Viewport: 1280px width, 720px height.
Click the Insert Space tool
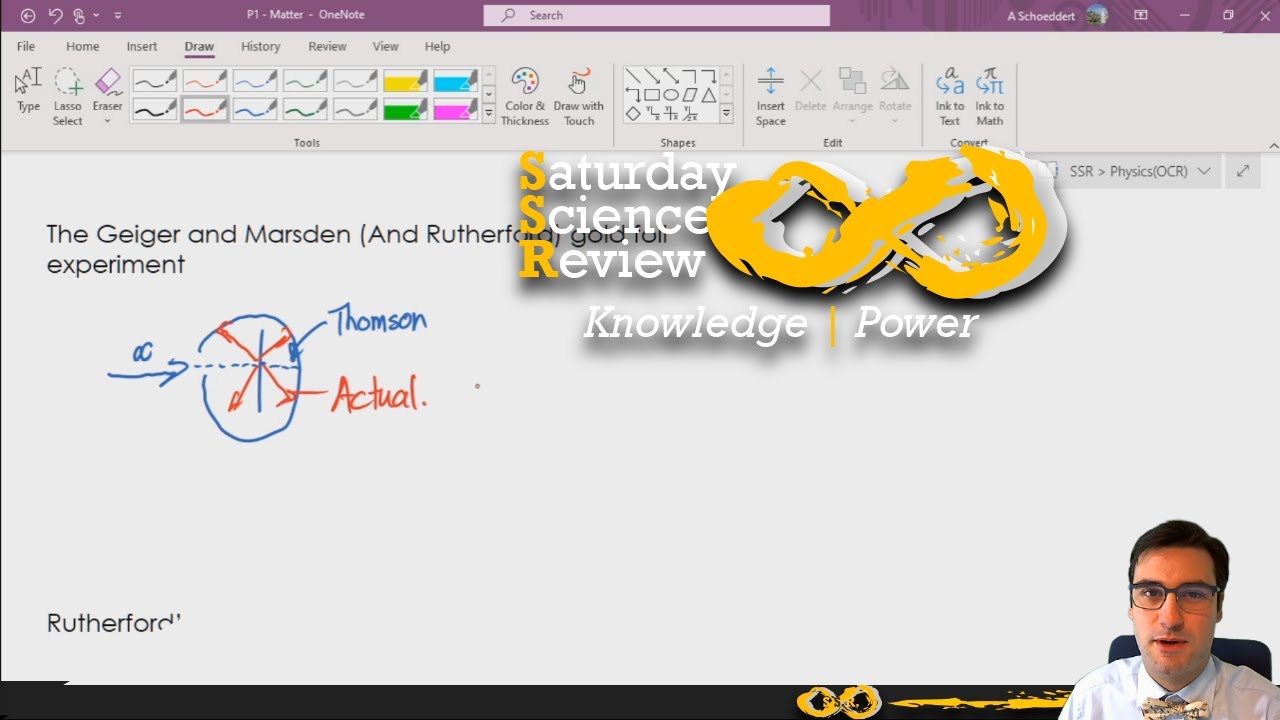click(x=770, y=97)
